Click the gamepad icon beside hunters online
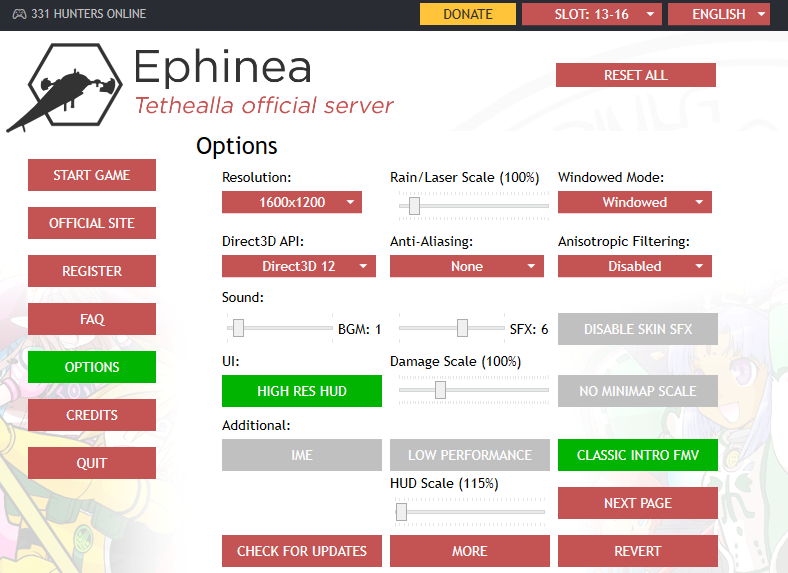 (19, 14)
